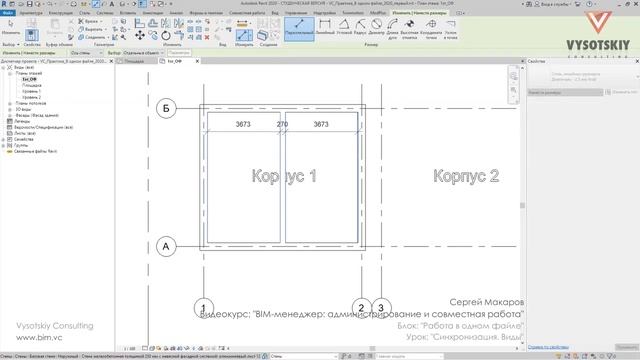The height and width of the screenshot is (360, 640).
Task: Click the Изменить arrow cursor tool
Action: (x=11, y=27)
